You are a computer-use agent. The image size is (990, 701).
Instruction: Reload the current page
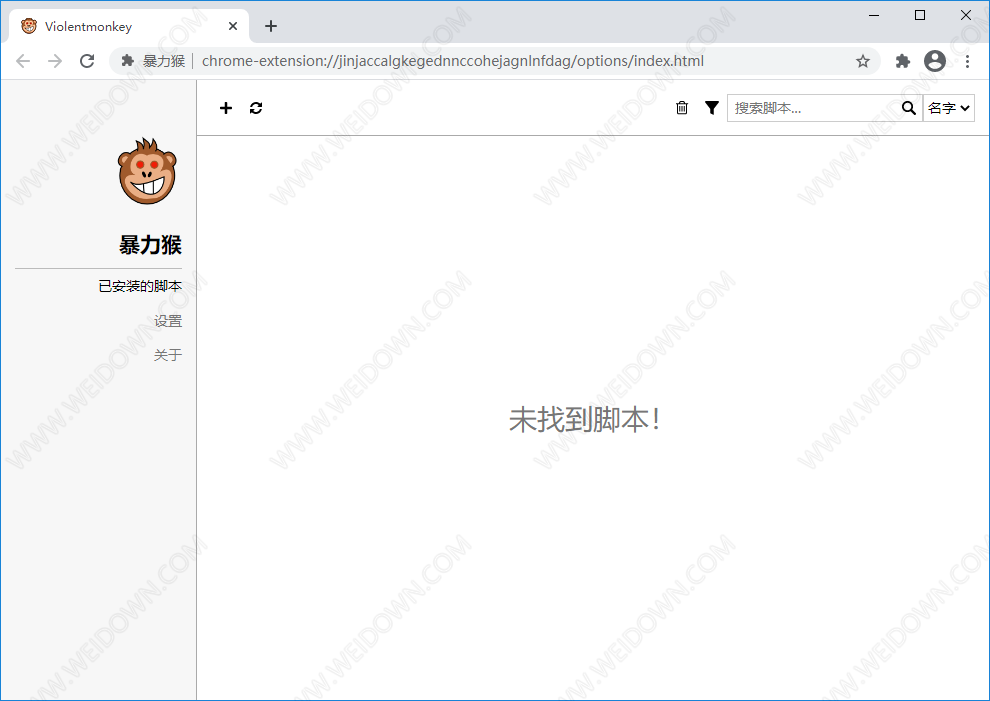click(x=87, y=61)
